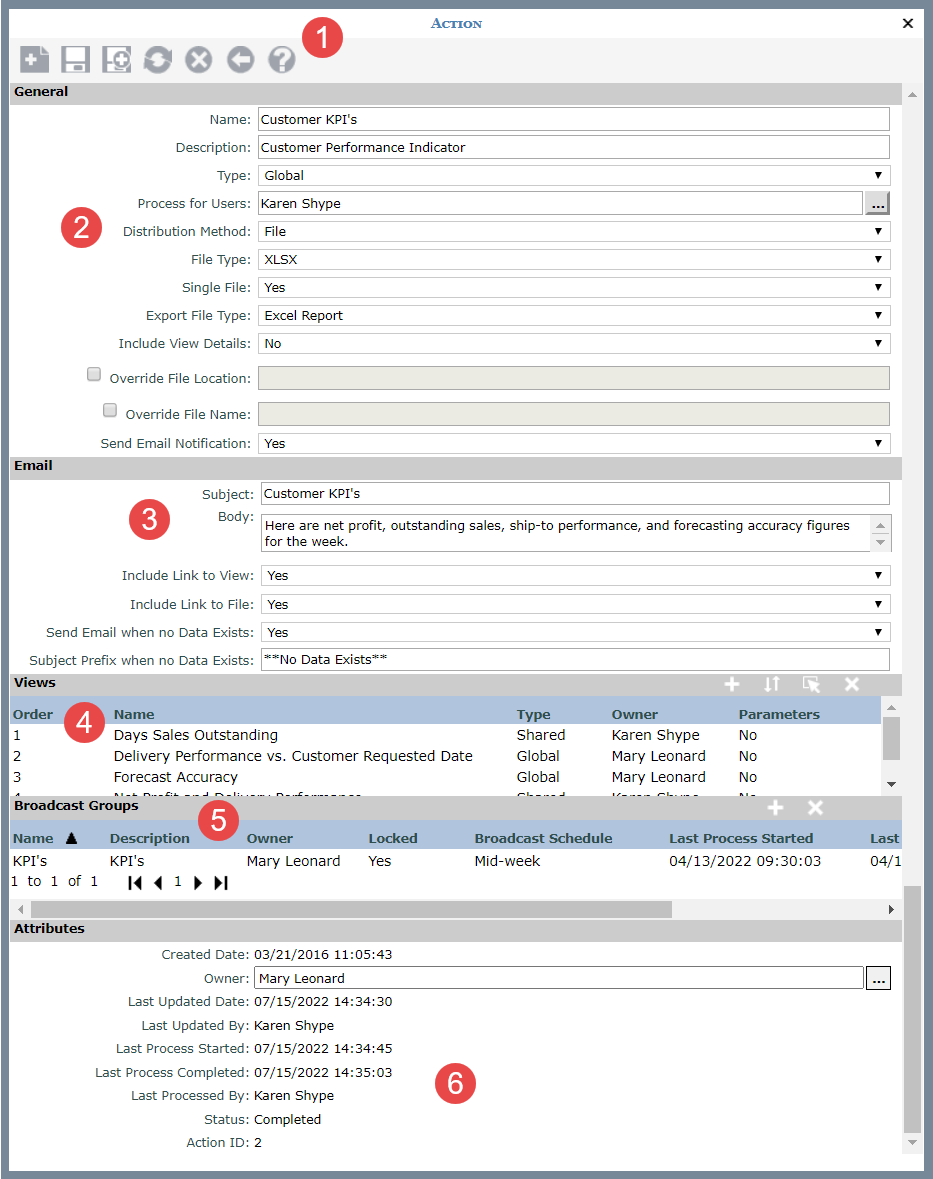The image size is (933, 1179).
Task: Go to next page of Broadcast Groups
Action: click(198, 883)
